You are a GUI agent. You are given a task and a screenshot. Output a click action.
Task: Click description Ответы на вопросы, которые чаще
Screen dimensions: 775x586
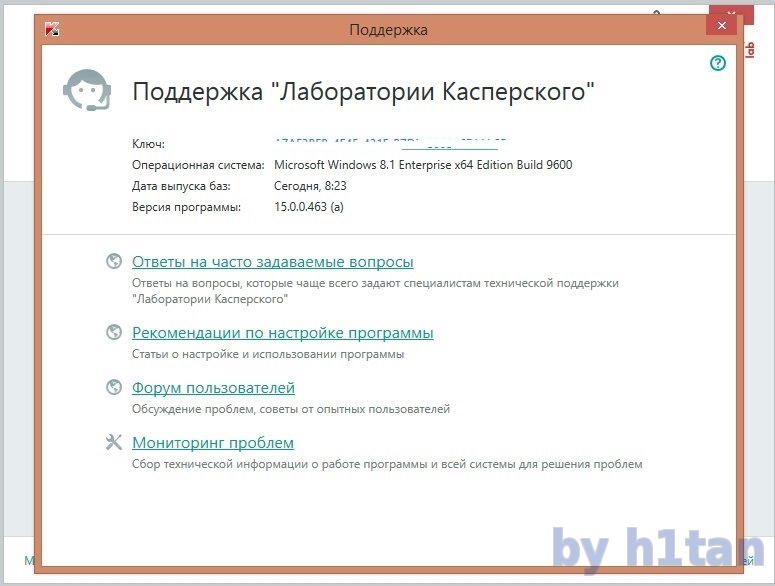pyautogui.click(x=375, y=291)
